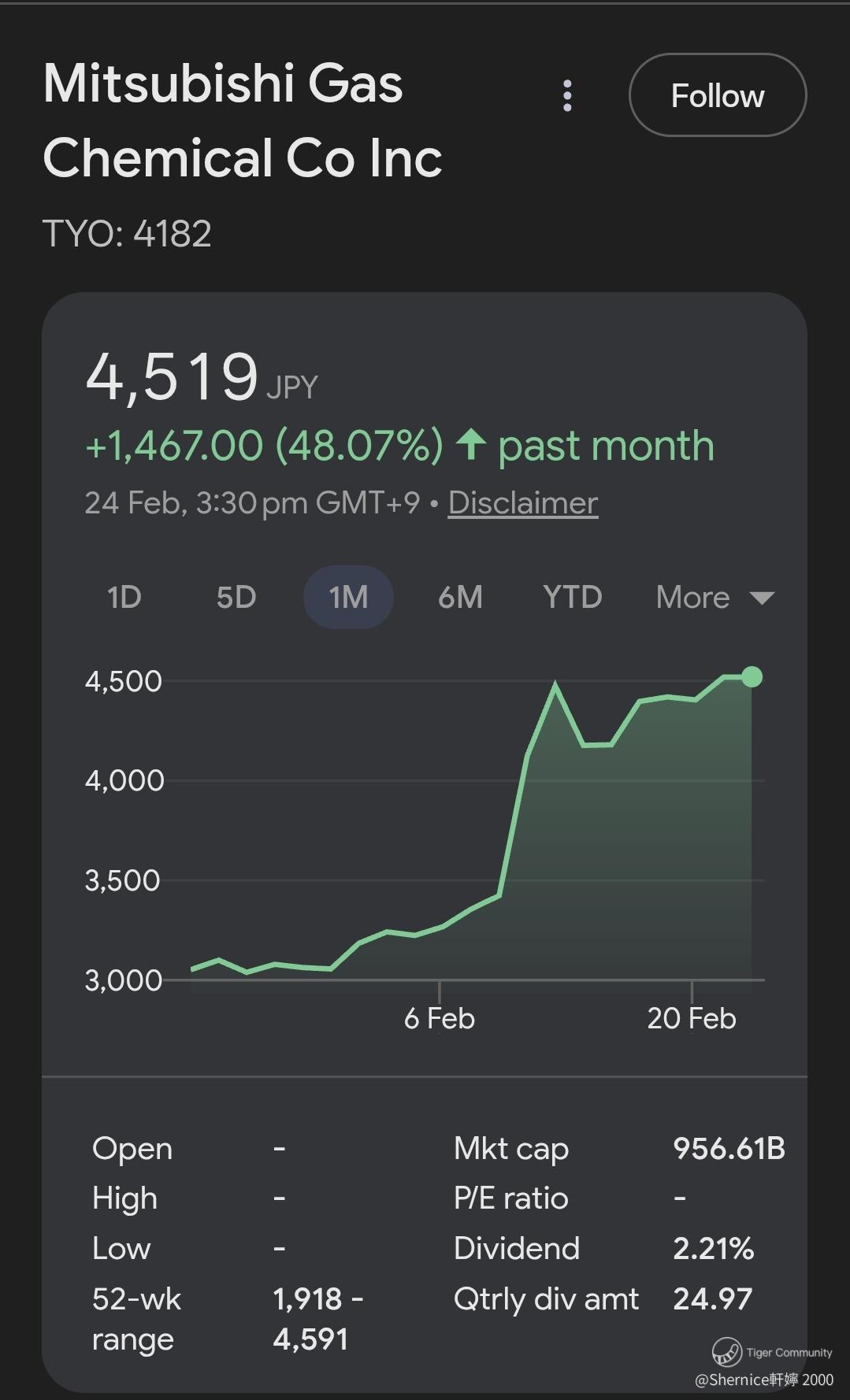
Task: Click the 4,519 JPY current price
Action: click(x=173, y=376)
